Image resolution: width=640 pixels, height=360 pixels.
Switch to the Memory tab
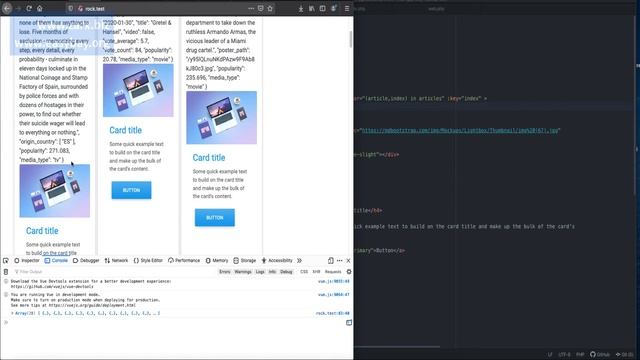[217, 260]
